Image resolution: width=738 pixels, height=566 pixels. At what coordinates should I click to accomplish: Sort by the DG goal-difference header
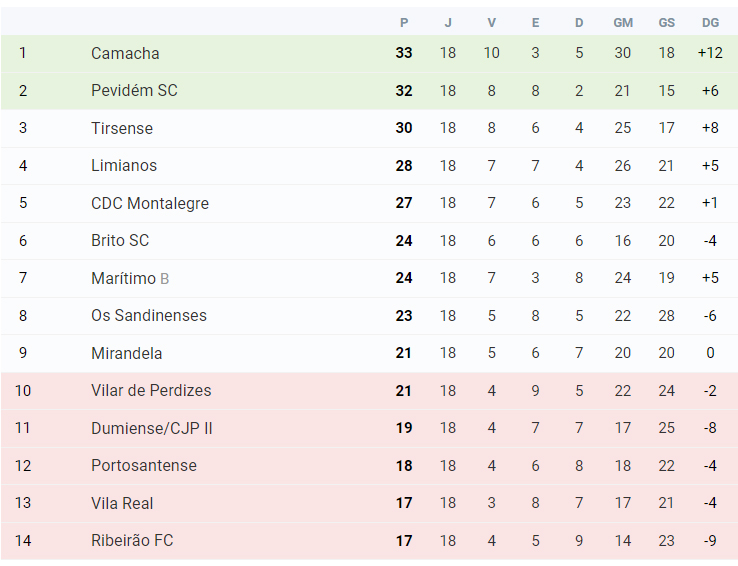point(710,23)
